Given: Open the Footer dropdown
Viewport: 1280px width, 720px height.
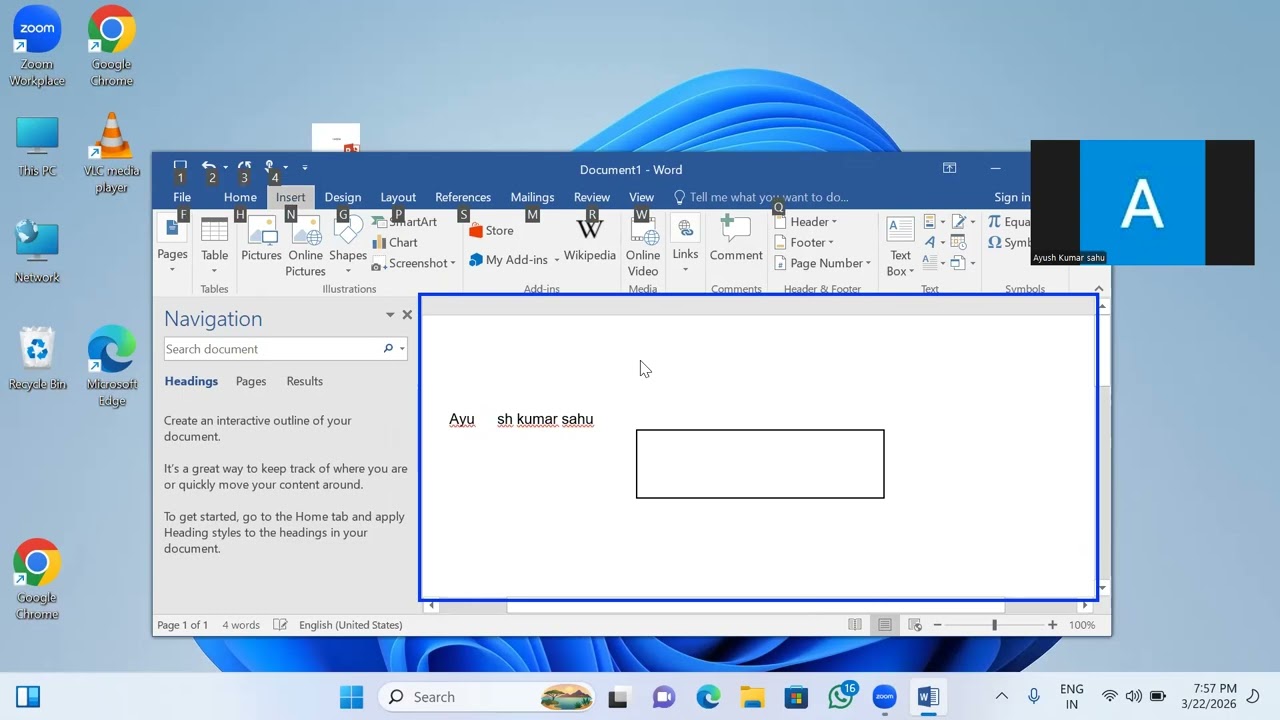Looking at the screenshot, I should pyautogui.click(x=804, y=242).
